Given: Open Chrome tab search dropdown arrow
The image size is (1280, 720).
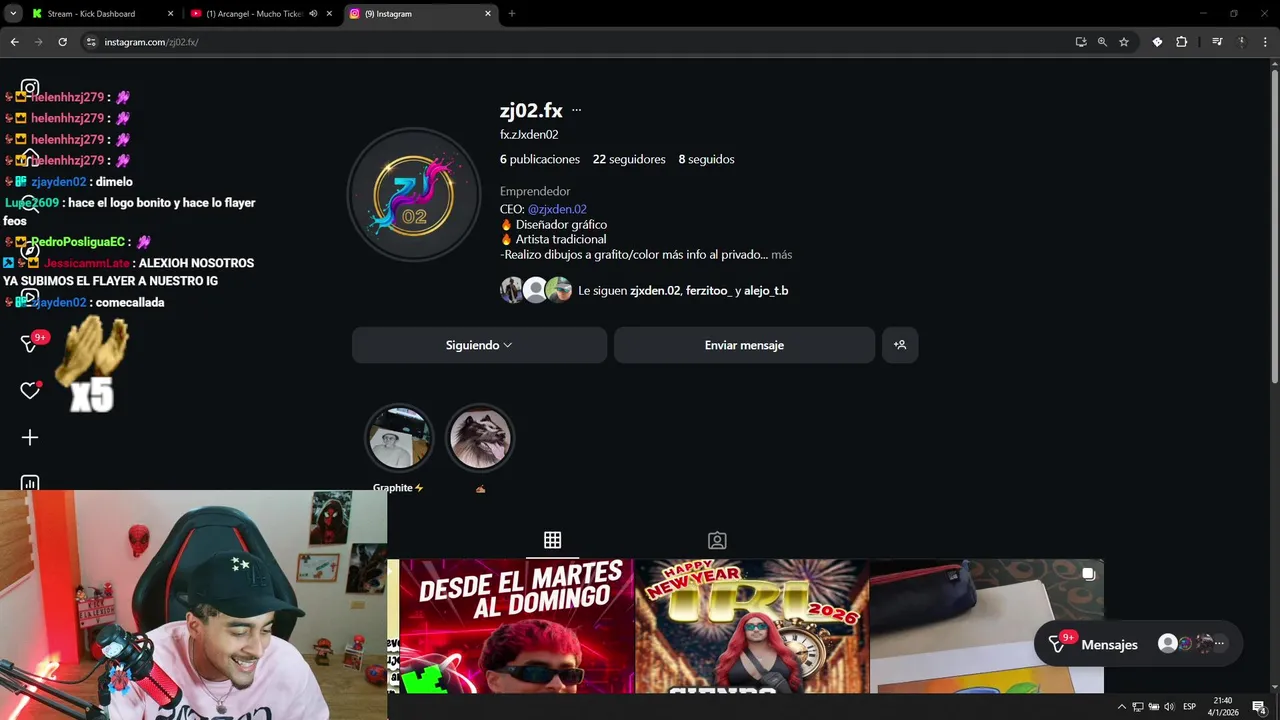Looking at the screenshot, I should pyautogui.click(x=13, y=14).
